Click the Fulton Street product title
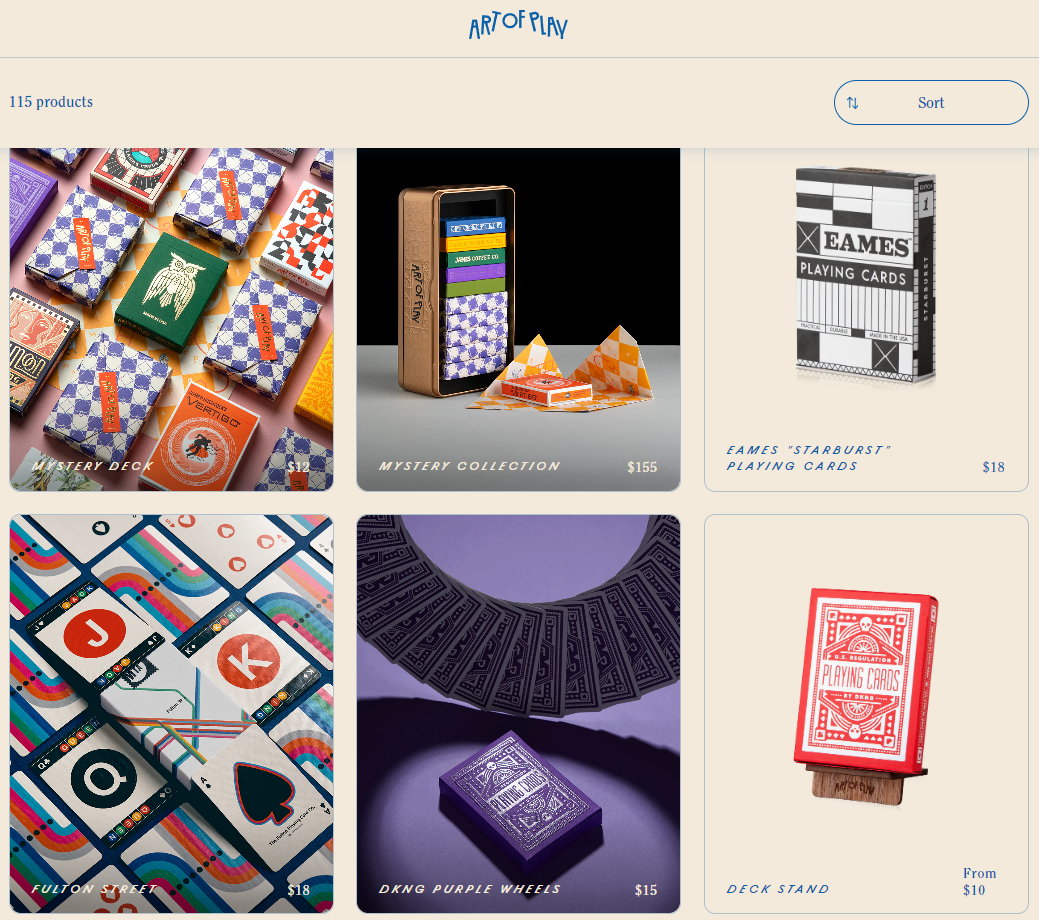Viewport: 1039px width, 920px height. [x=94, y=889]
